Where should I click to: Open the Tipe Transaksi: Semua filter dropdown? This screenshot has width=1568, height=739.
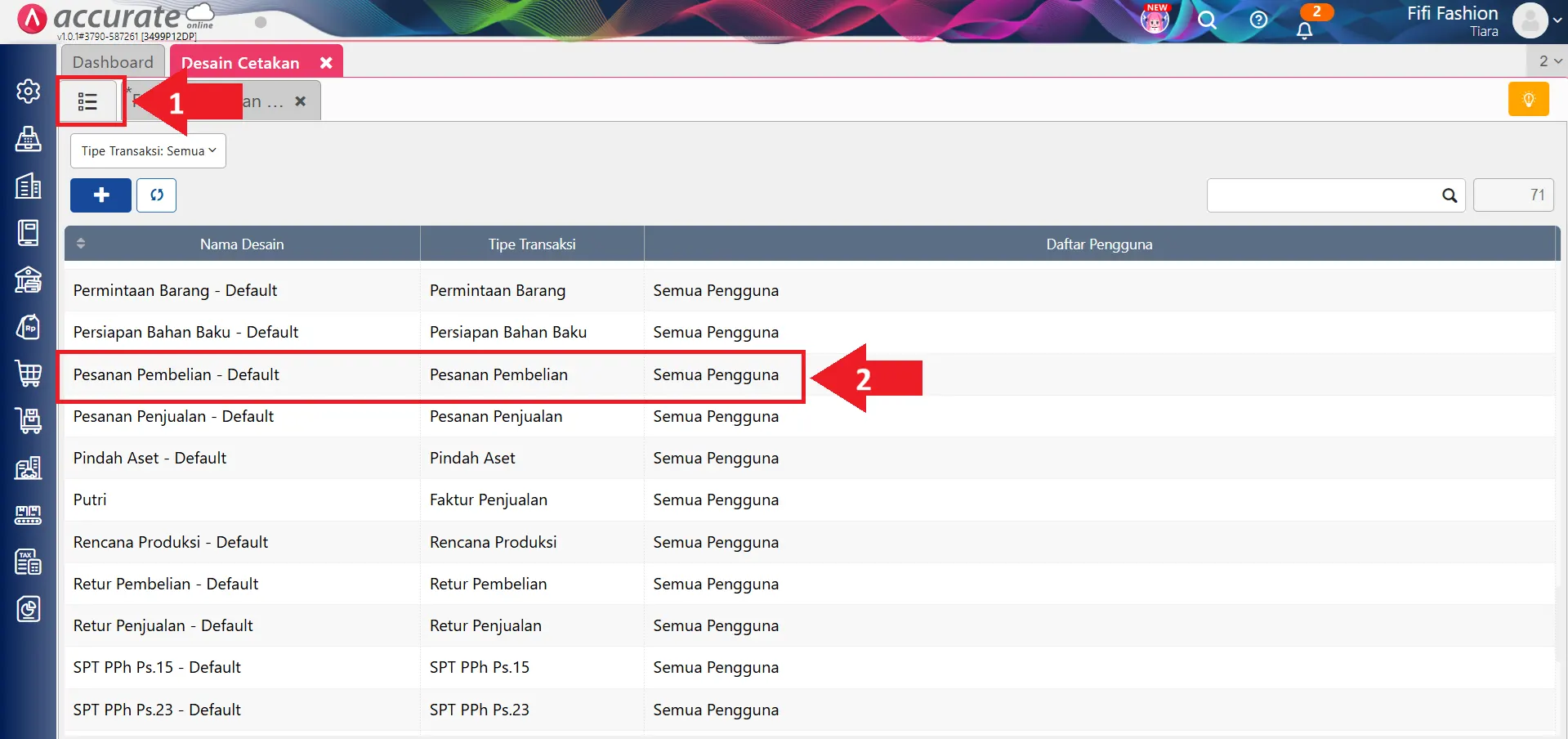(x=147, y=150)
